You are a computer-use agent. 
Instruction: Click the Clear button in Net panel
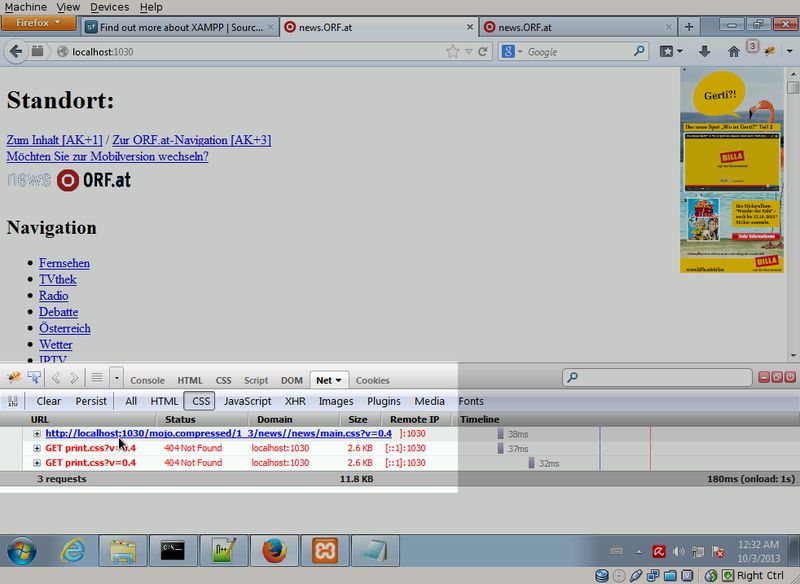48,401
